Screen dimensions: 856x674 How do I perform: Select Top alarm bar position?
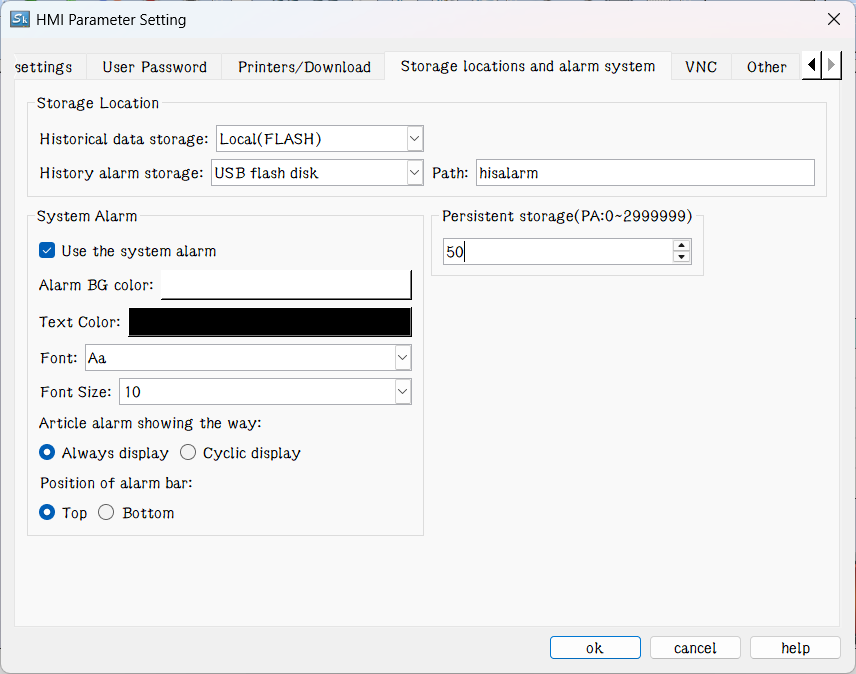tap(47, 513)
